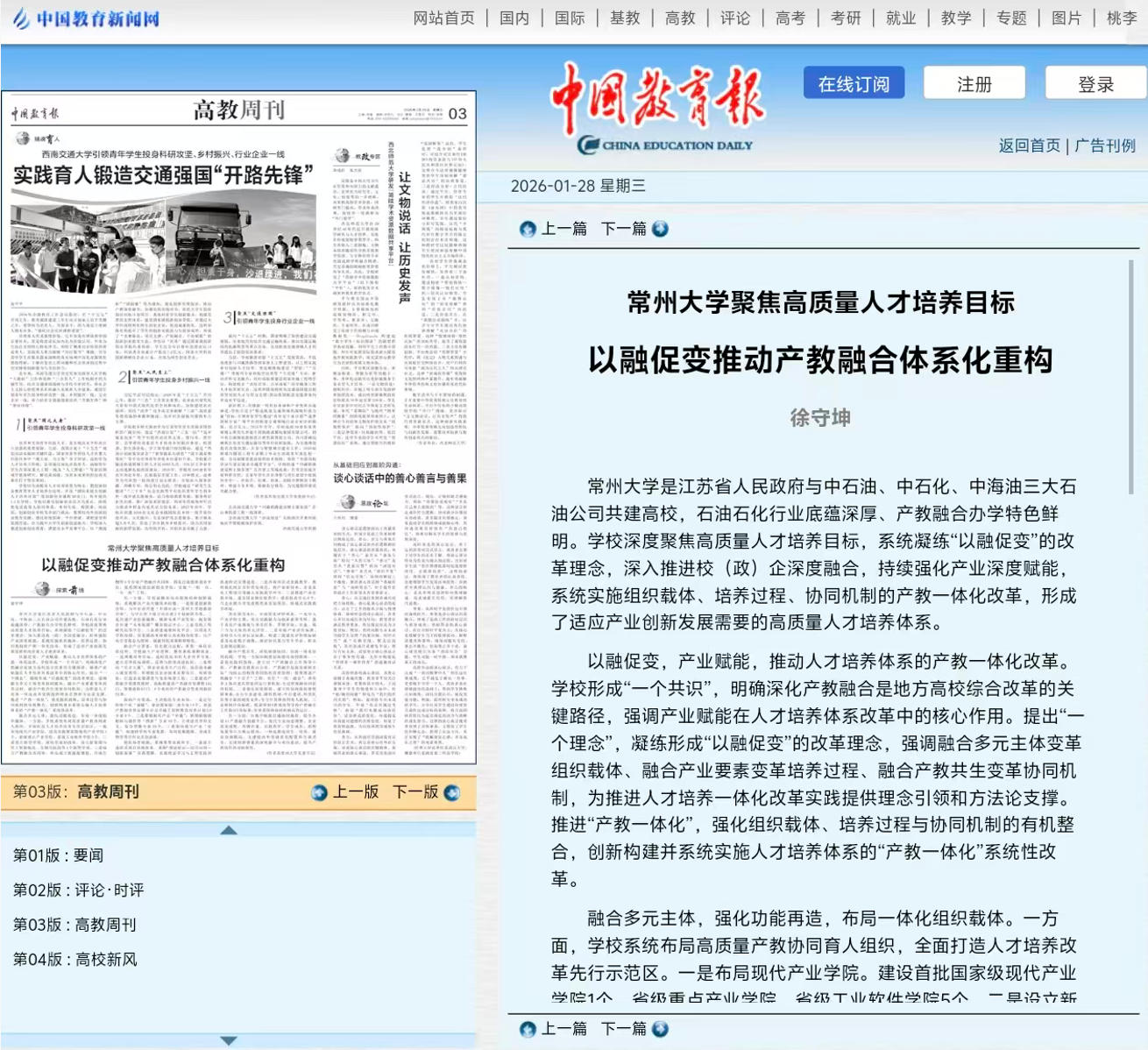The image size is (1148, 1050).
Task: Click the previous article arrow icon at top
Action: point(528,229)
